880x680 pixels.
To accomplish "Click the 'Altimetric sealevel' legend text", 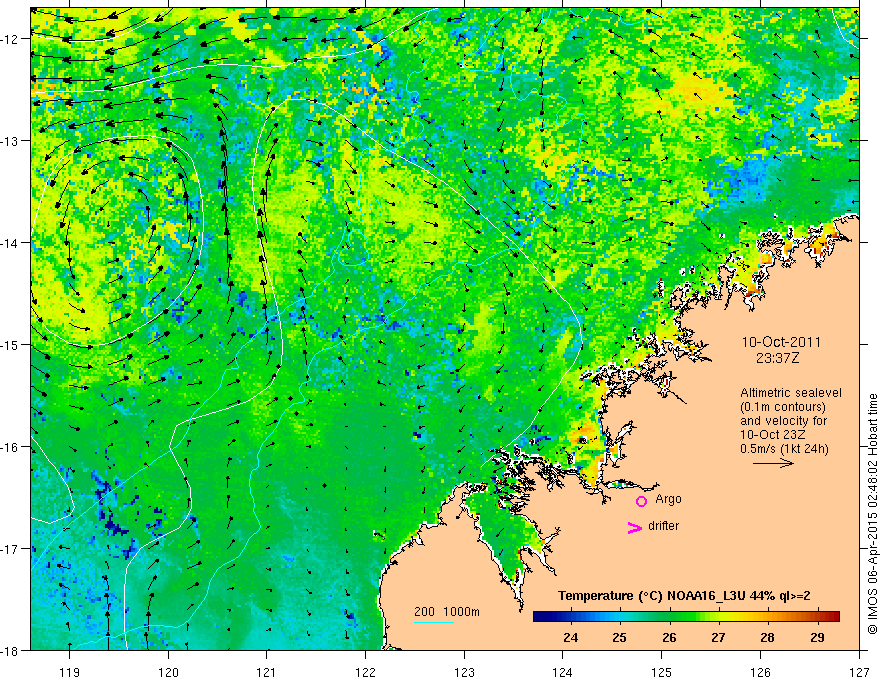I will 790,393.
